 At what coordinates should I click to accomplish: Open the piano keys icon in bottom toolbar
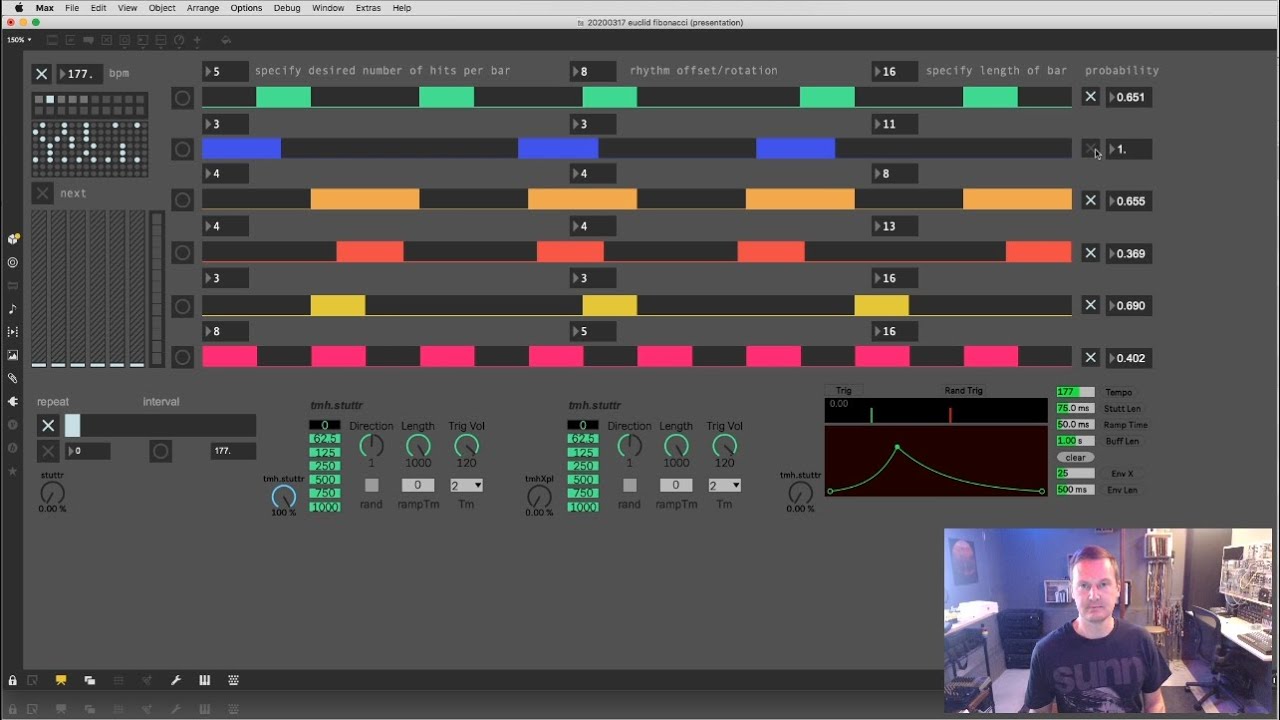[x=204, y=681]
